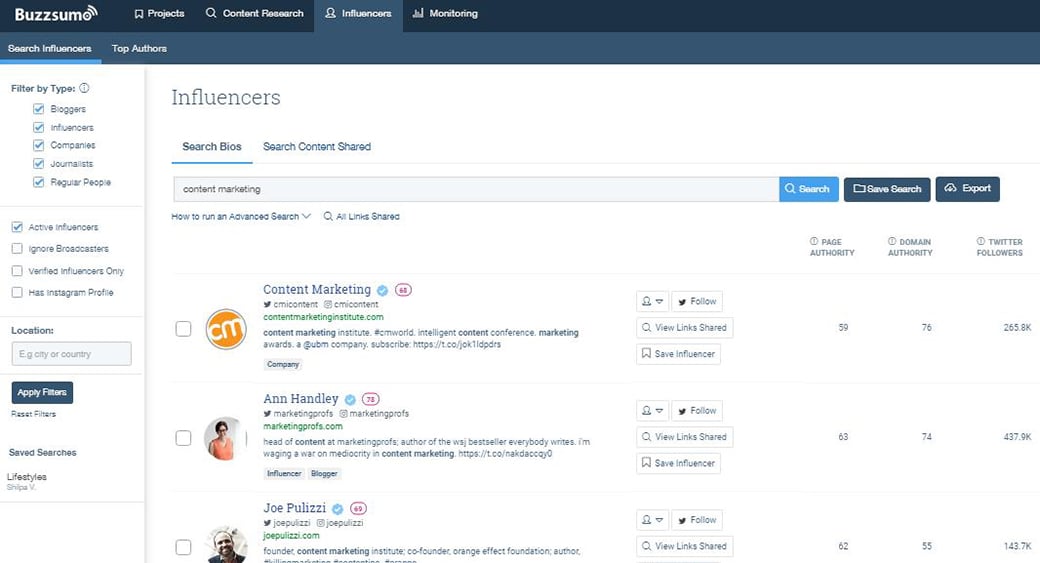Click Content Marketing's verified badge icon
This screenshot has height=563, width=1040.
[382, 290]
